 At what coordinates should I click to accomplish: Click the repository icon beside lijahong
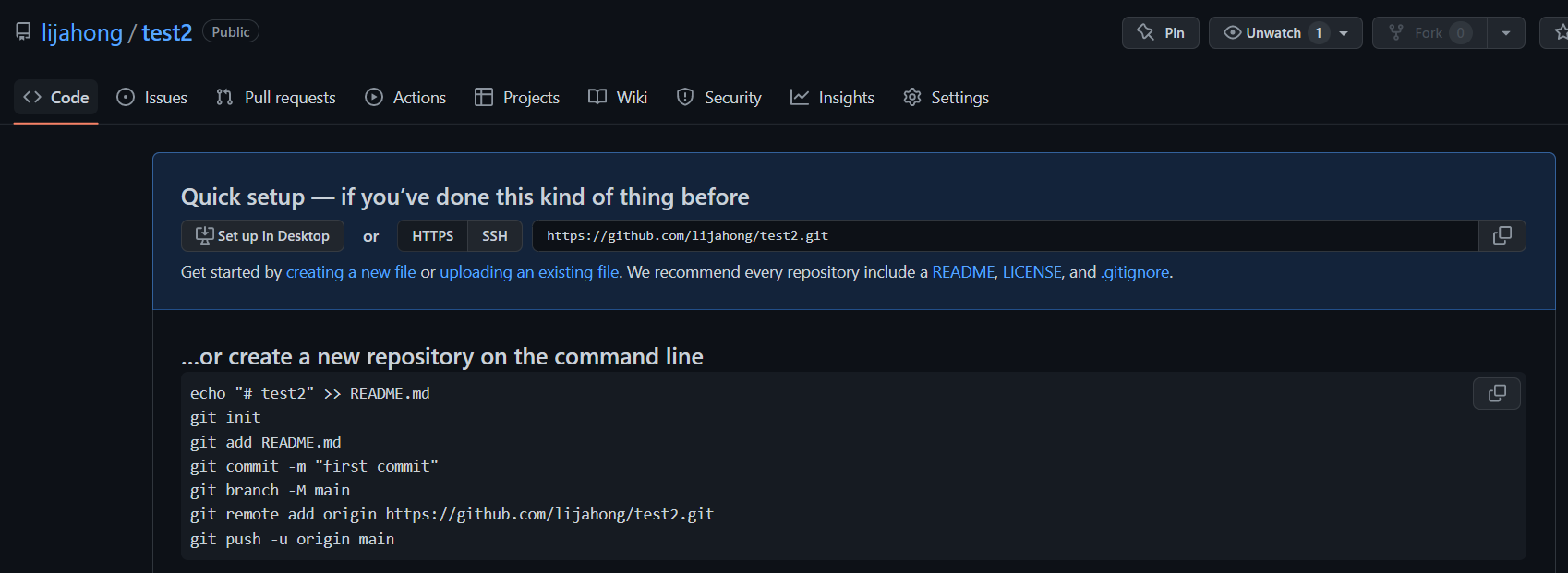click(x=23, y=32)
